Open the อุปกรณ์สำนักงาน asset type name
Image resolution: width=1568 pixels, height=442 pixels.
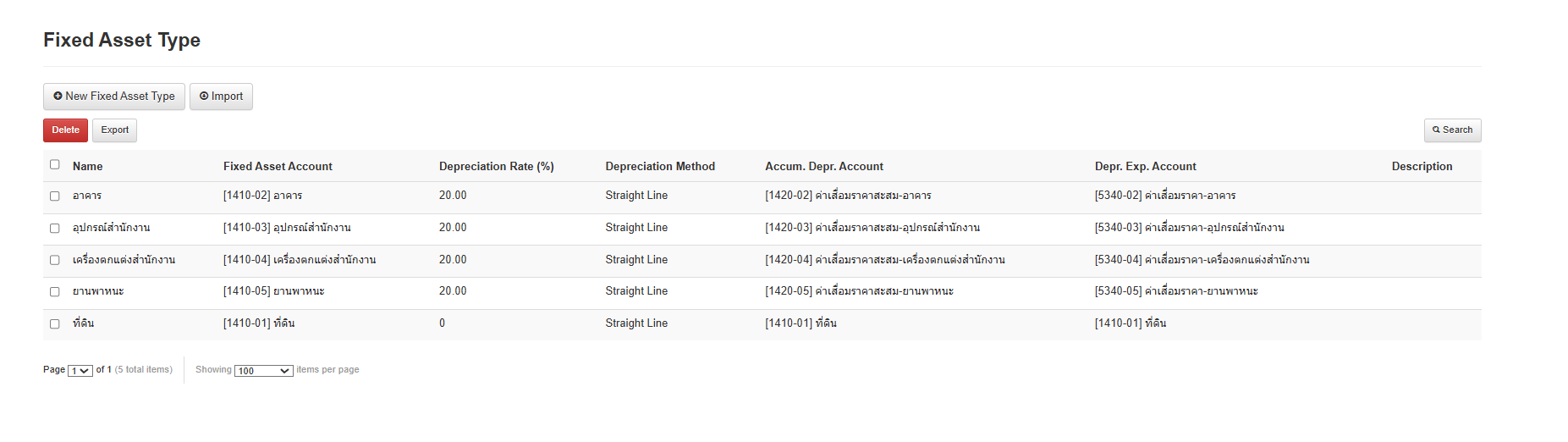tap(112, 228)
